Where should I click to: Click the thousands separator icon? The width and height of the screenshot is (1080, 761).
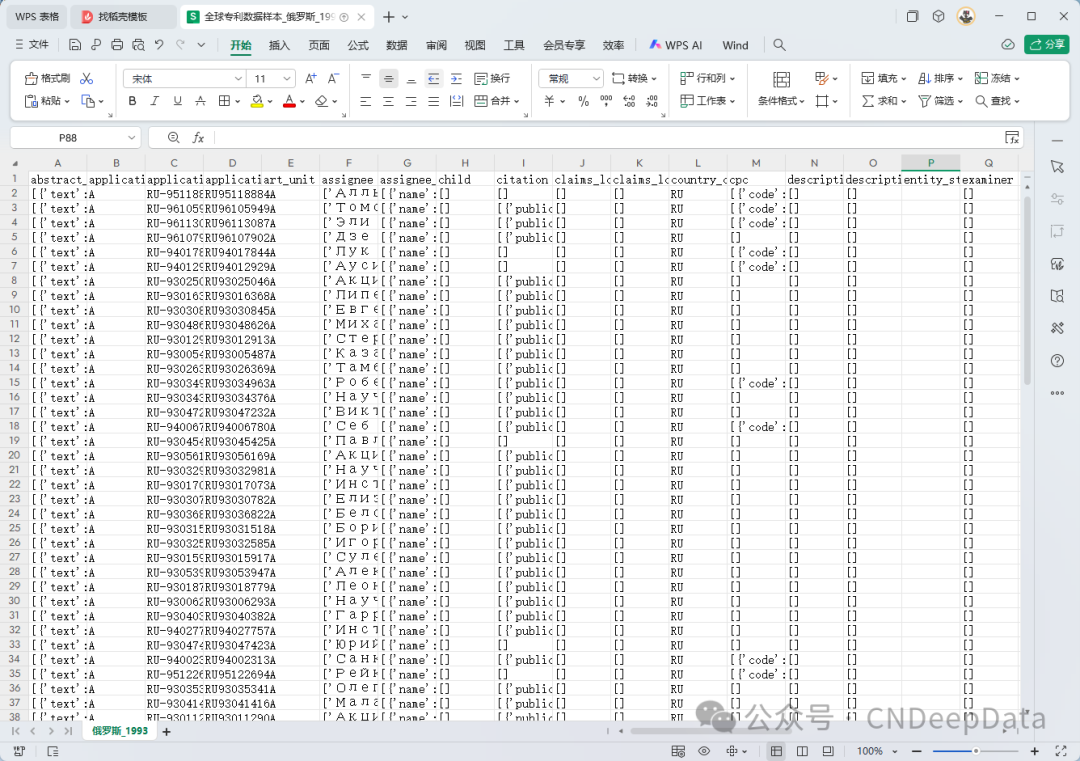point(606,101)
